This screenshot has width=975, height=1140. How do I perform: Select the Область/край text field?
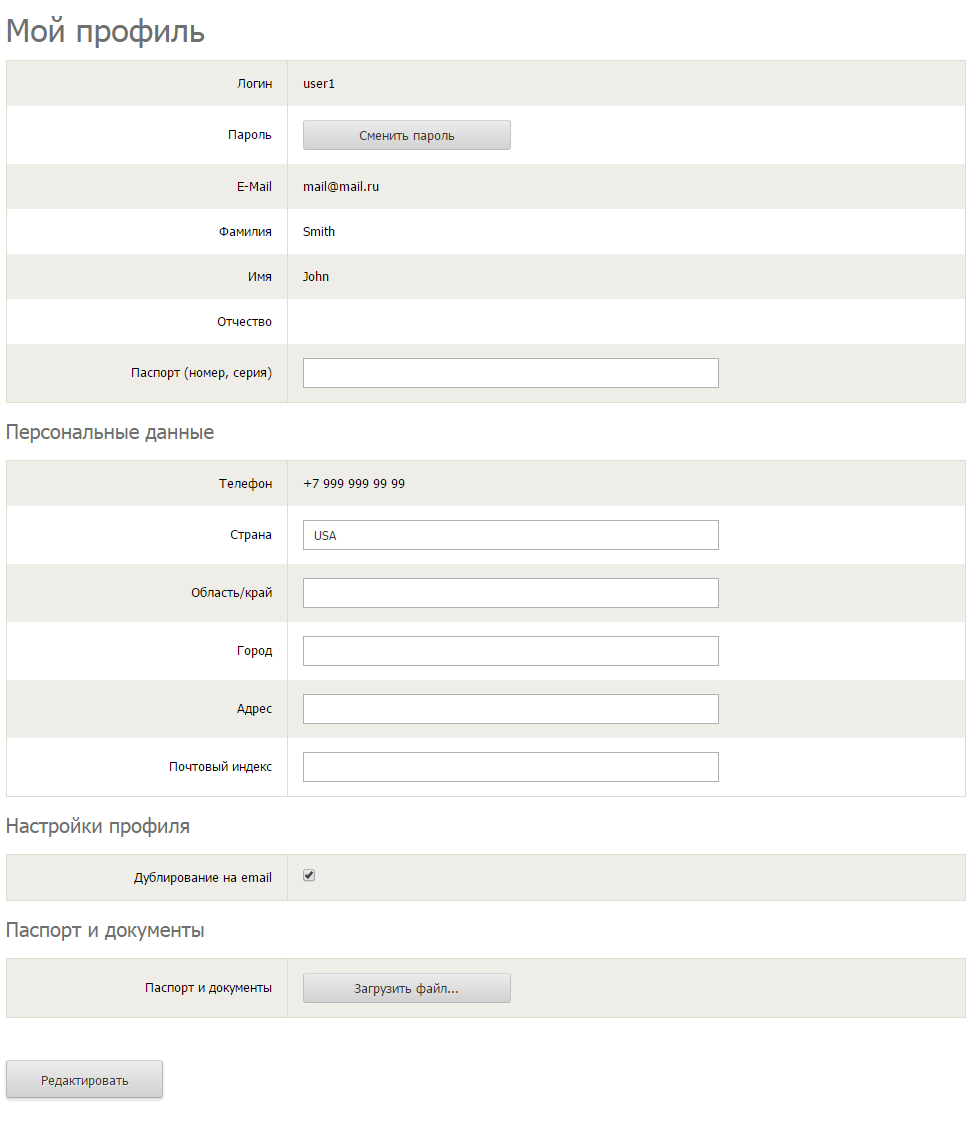[510, 593]
